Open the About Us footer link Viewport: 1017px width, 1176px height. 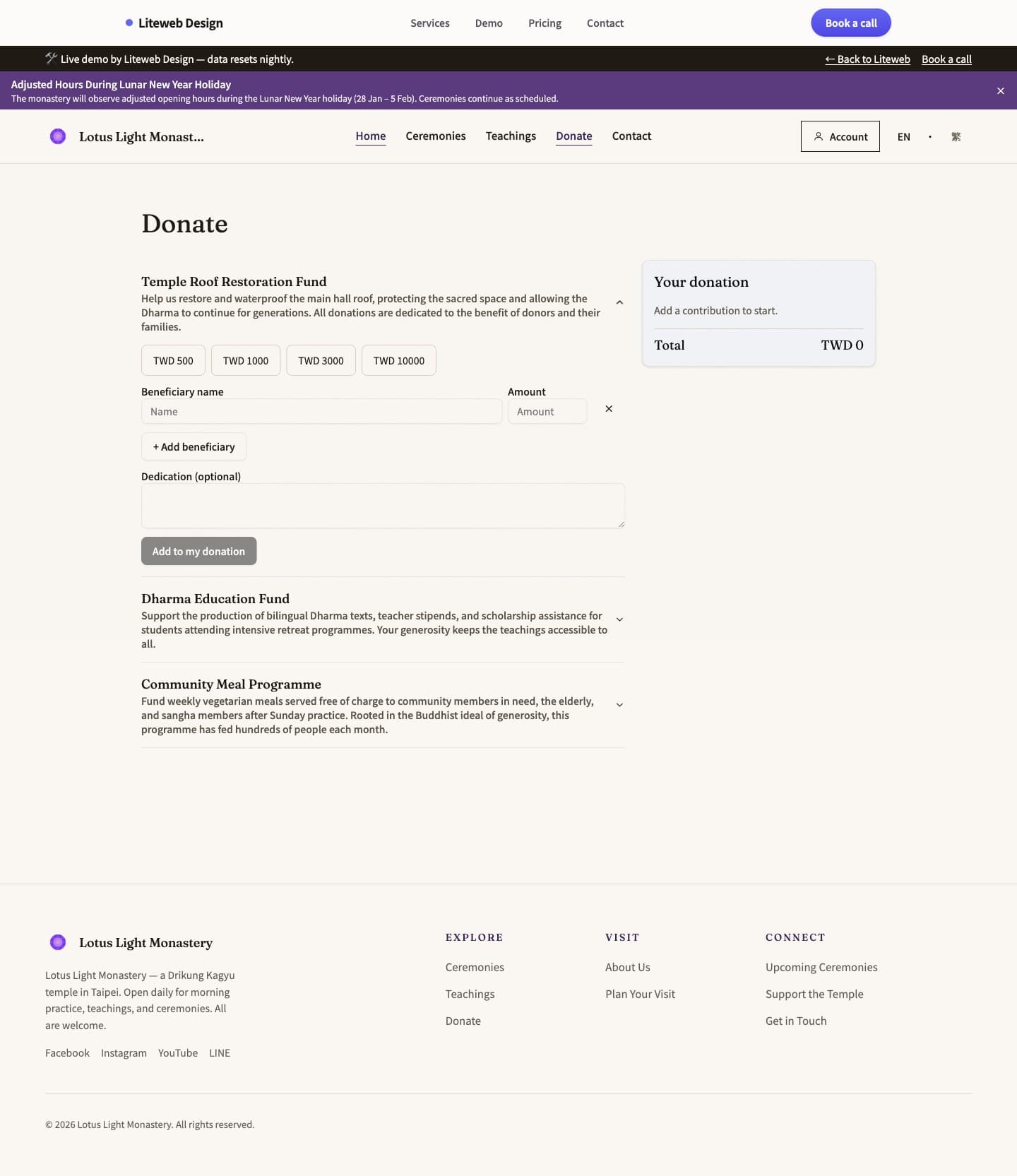pos(628,967)
